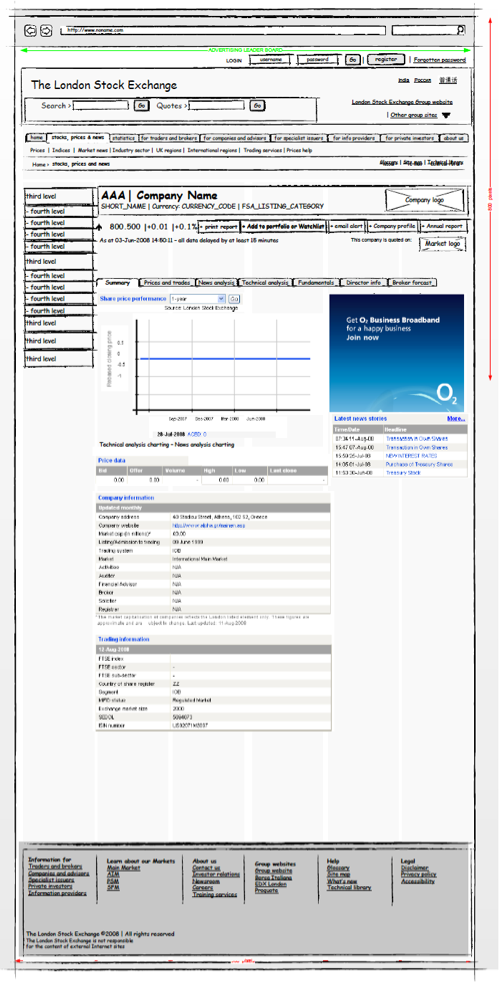Switch to the Technical analysis tab
The height and width of the screenshot is (982, 500).
[264, 283]
